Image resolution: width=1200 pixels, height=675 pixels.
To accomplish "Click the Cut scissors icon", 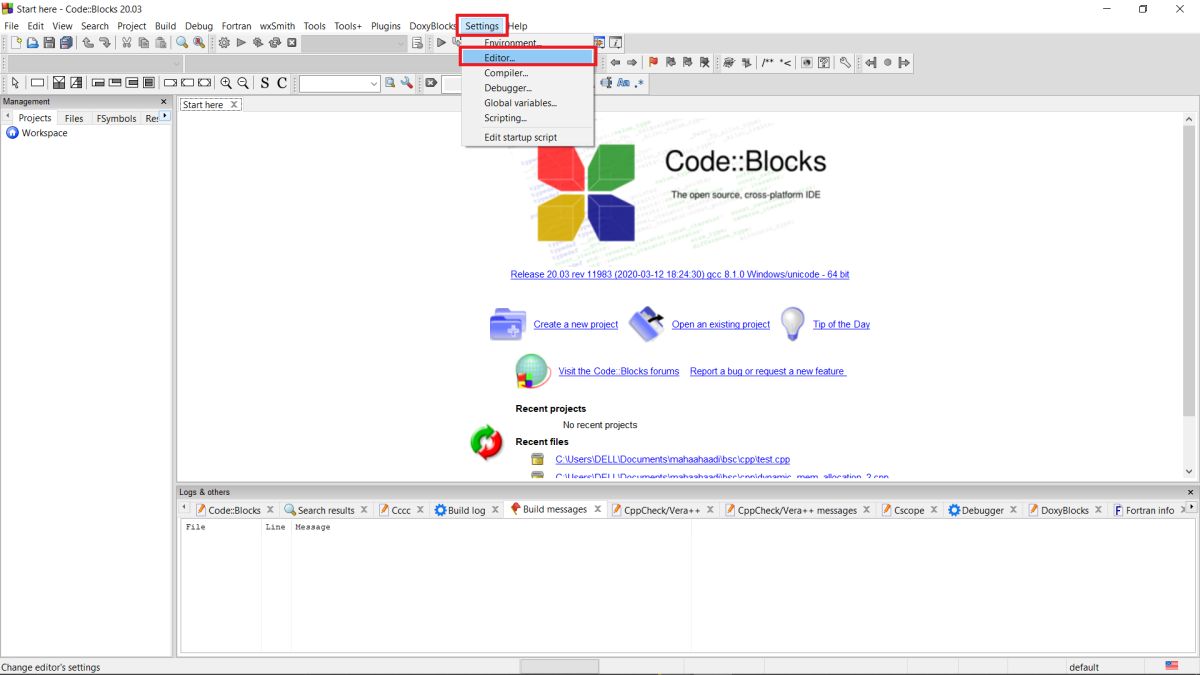I will point(127,43).
